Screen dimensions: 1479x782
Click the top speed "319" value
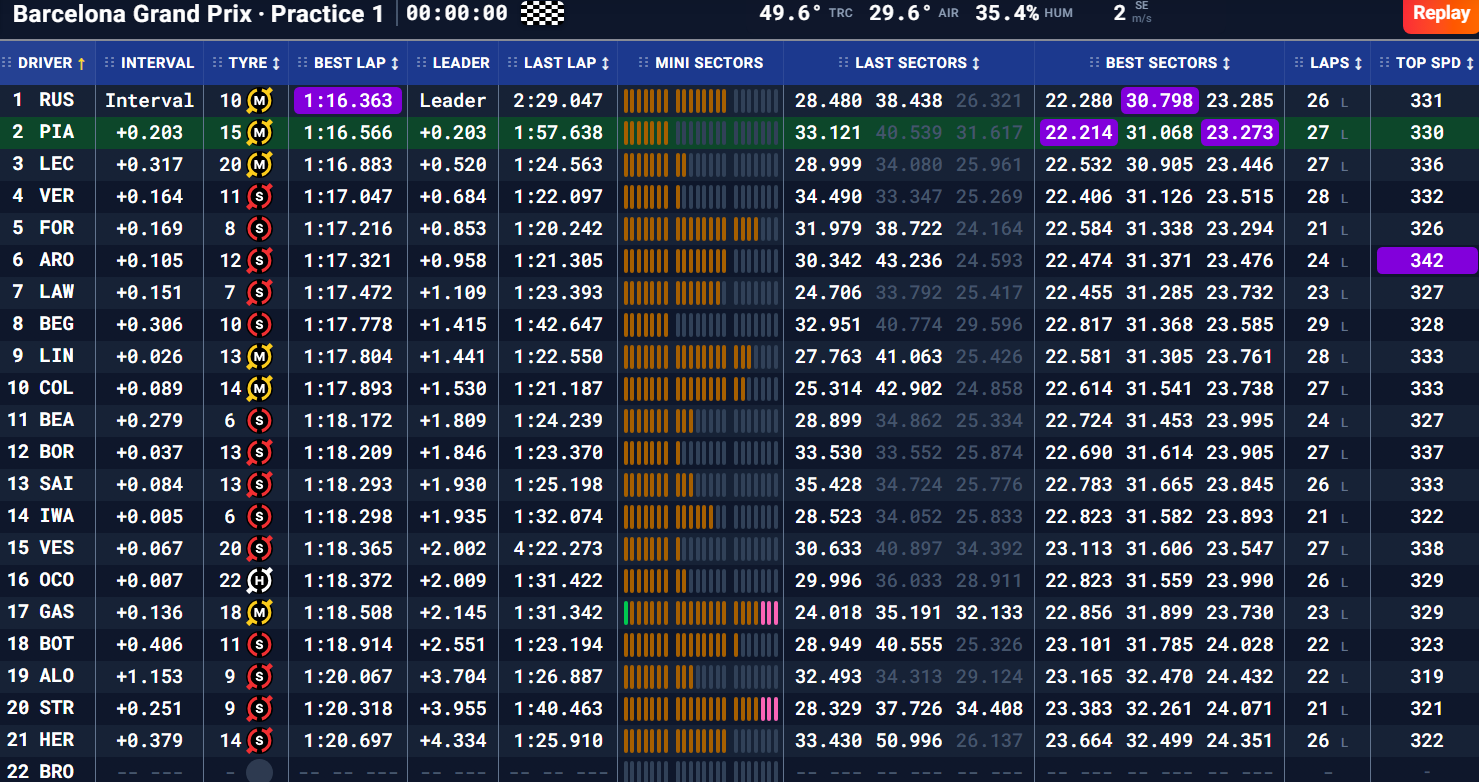point(1427,676)
